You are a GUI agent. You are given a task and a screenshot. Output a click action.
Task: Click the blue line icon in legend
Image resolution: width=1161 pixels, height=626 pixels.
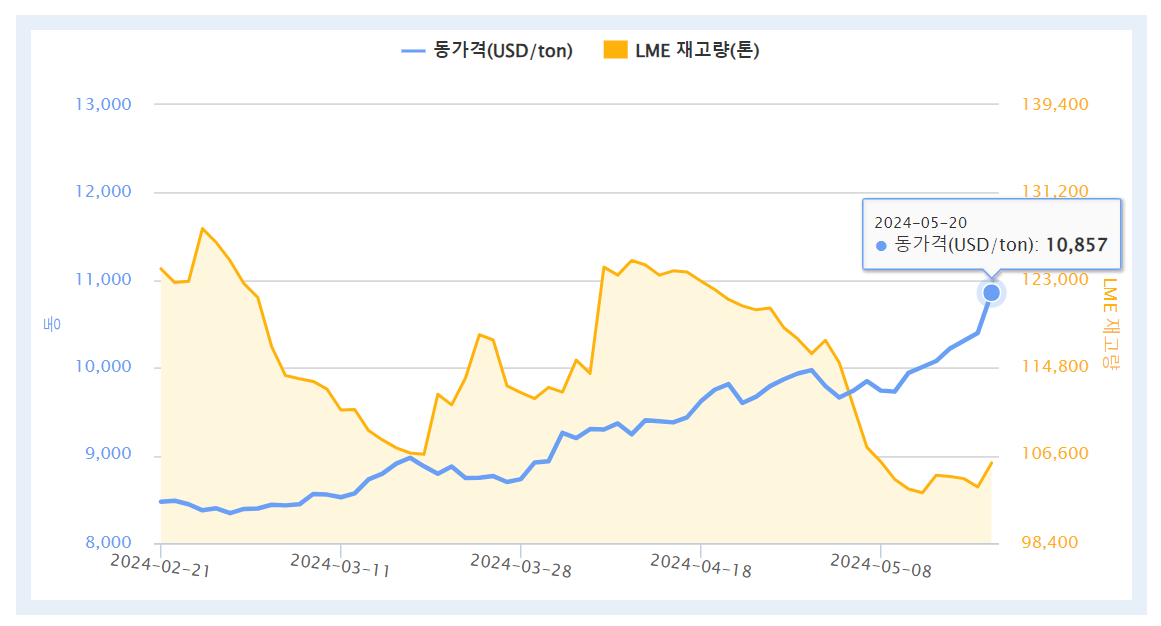413,50
